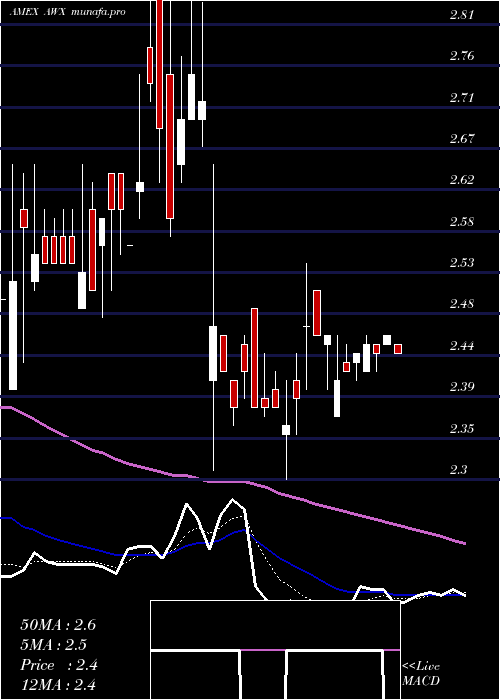Click the 2.58 price axis label

[x=462, y=221]
